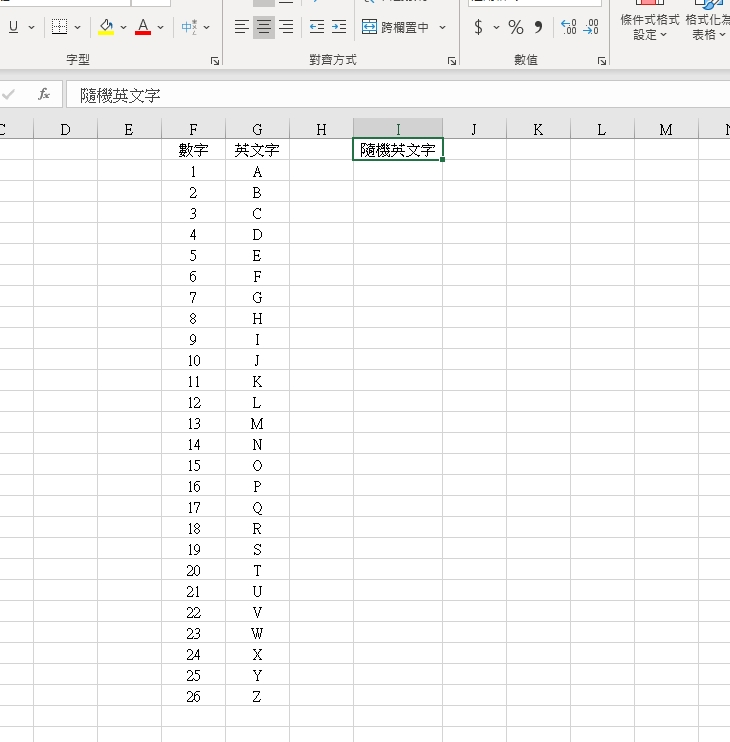
Task: Apply cell borders icon
Action: [59, 27]
